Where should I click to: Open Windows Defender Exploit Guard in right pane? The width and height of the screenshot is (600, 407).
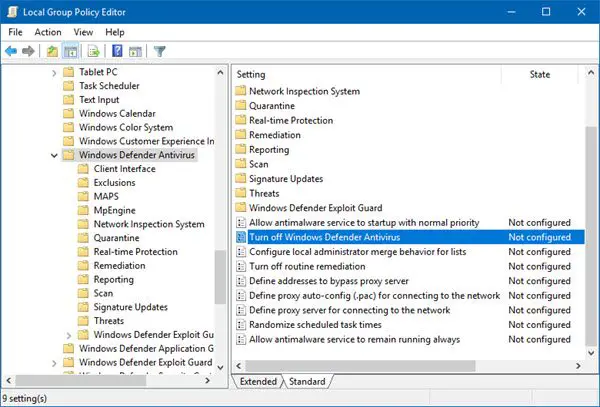315,208
